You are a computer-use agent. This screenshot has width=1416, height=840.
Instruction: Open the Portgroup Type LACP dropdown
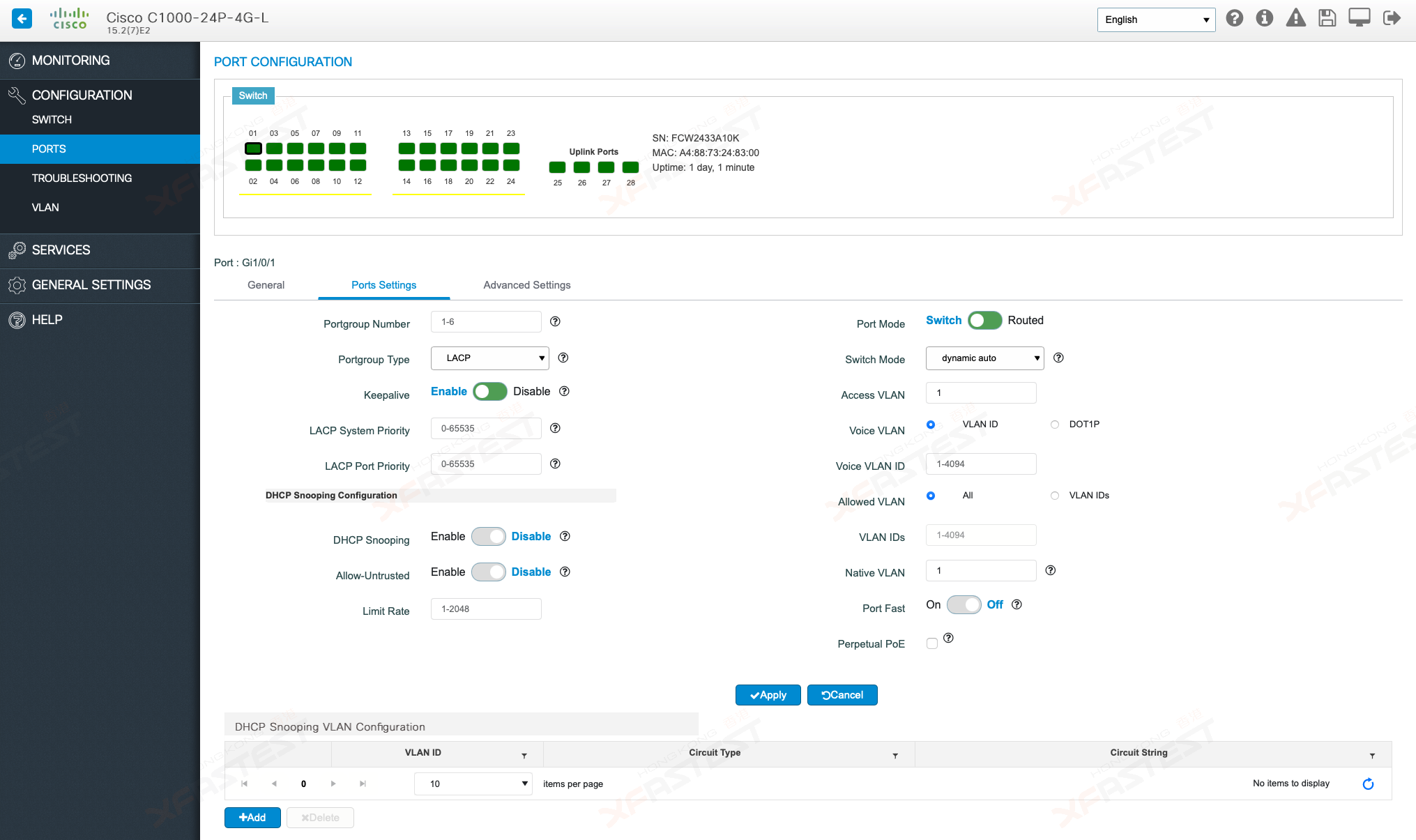pos(489,358)
